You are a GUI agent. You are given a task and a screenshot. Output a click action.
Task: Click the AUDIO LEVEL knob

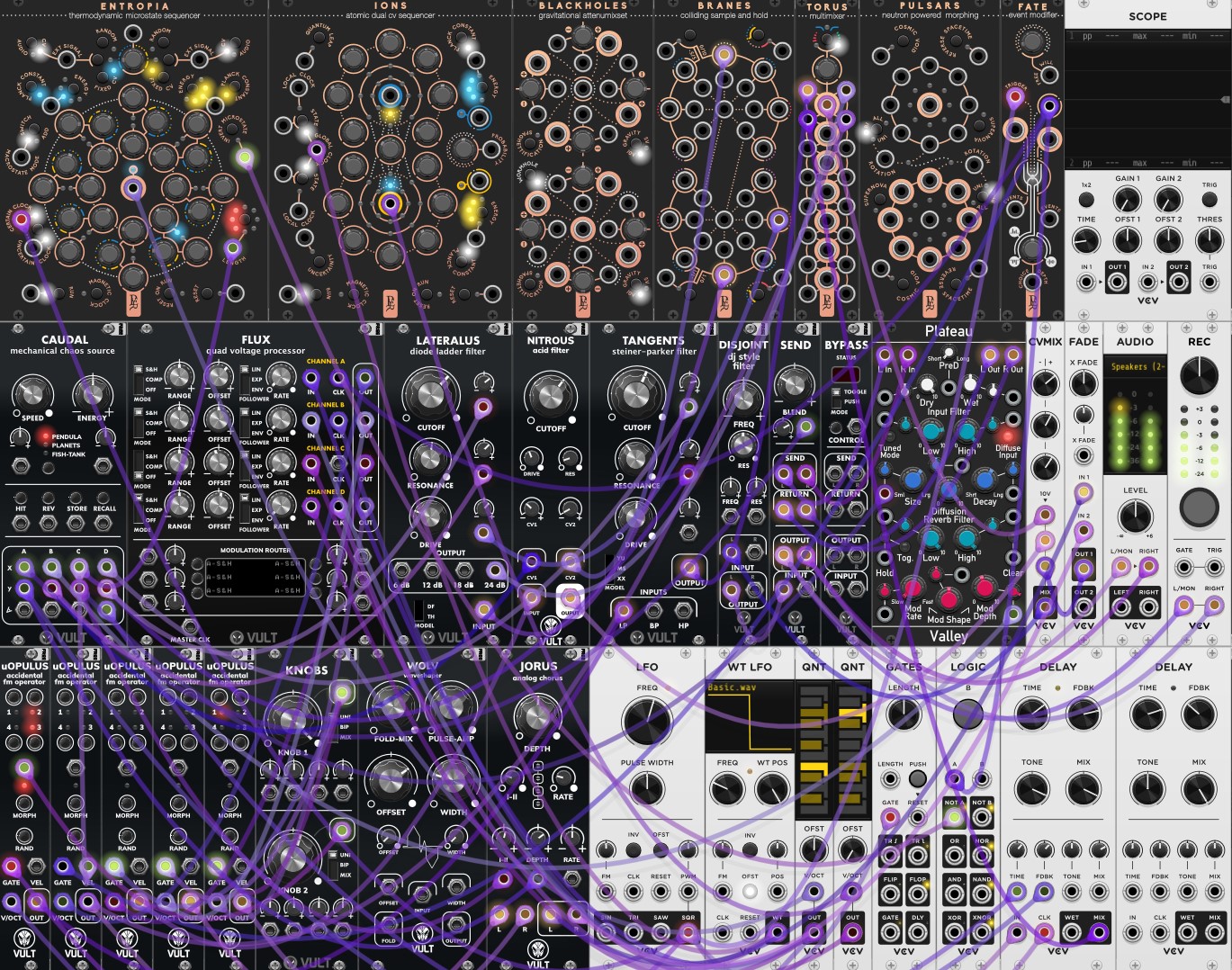tap(1135, 516)
